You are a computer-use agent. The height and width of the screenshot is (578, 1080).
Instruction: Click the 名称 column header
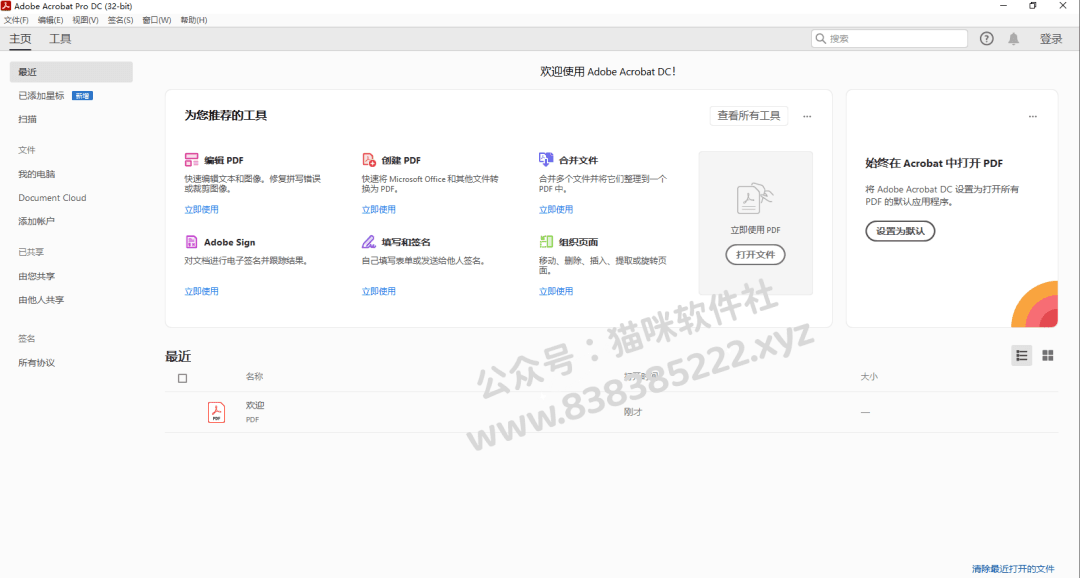(254, 377)
